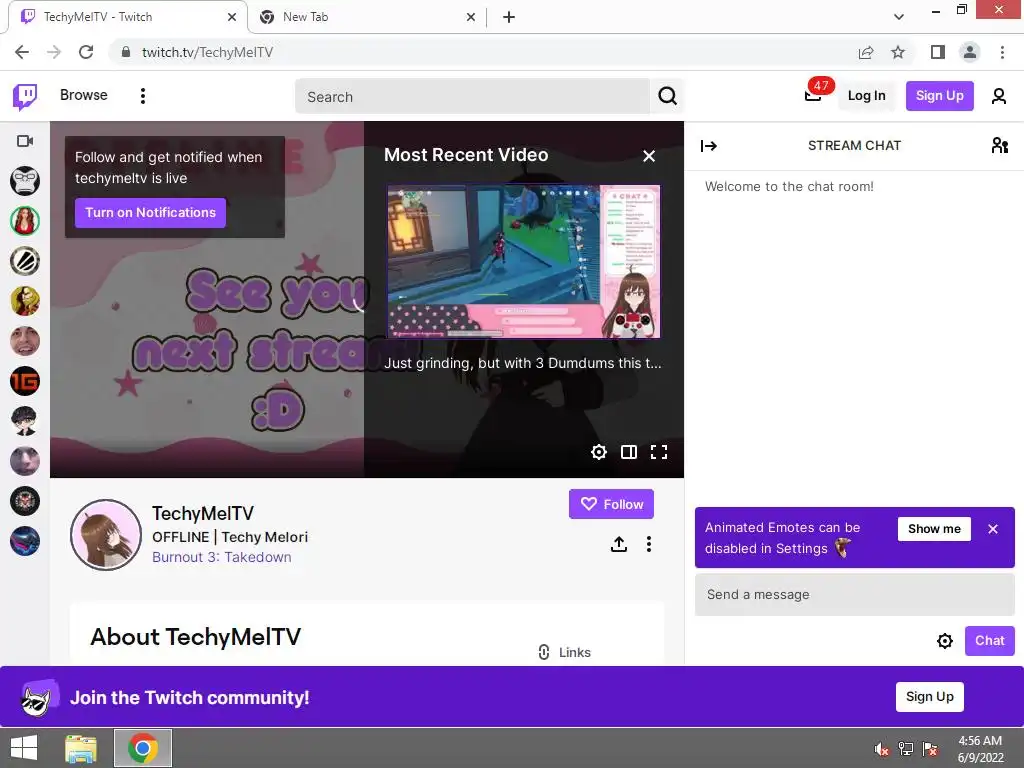
Task: Open Chrome profile avatar
Action: tap(970, 52)
